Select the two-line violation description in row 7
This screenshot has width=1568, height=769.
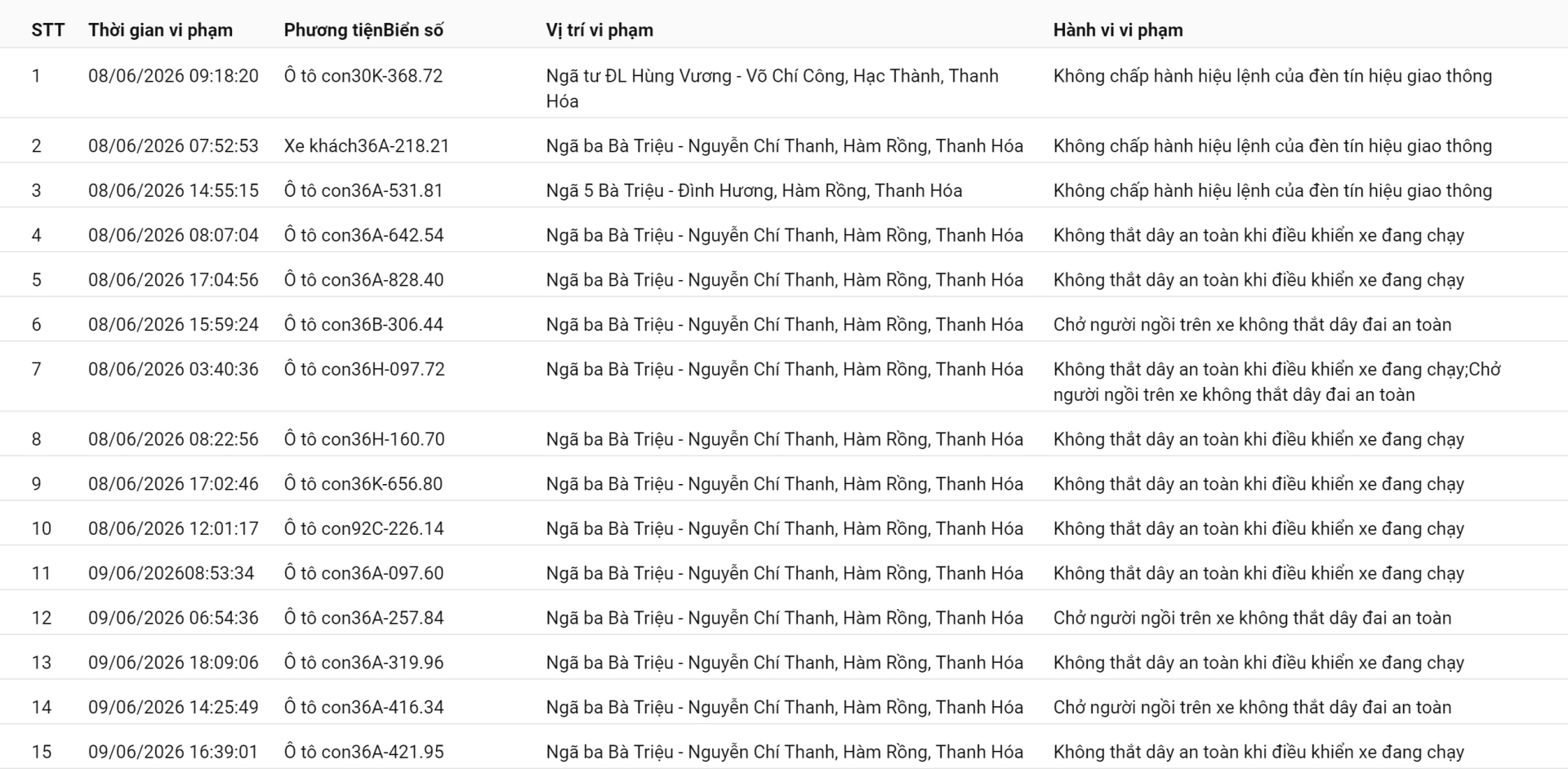(1277, 382)
